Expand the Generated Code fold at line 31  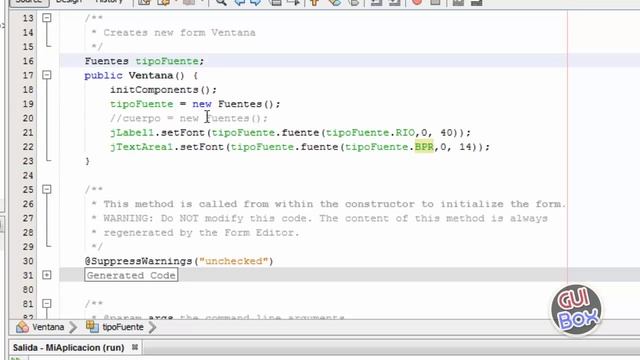[x=47, y=275]
